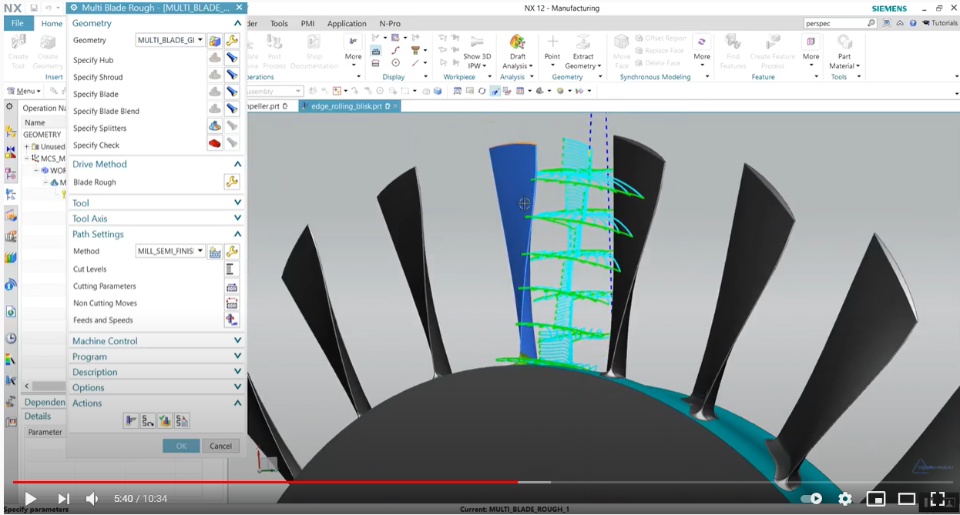Edit Blade Rough drive method wrench
960x515 pixels.
(232, 182)
